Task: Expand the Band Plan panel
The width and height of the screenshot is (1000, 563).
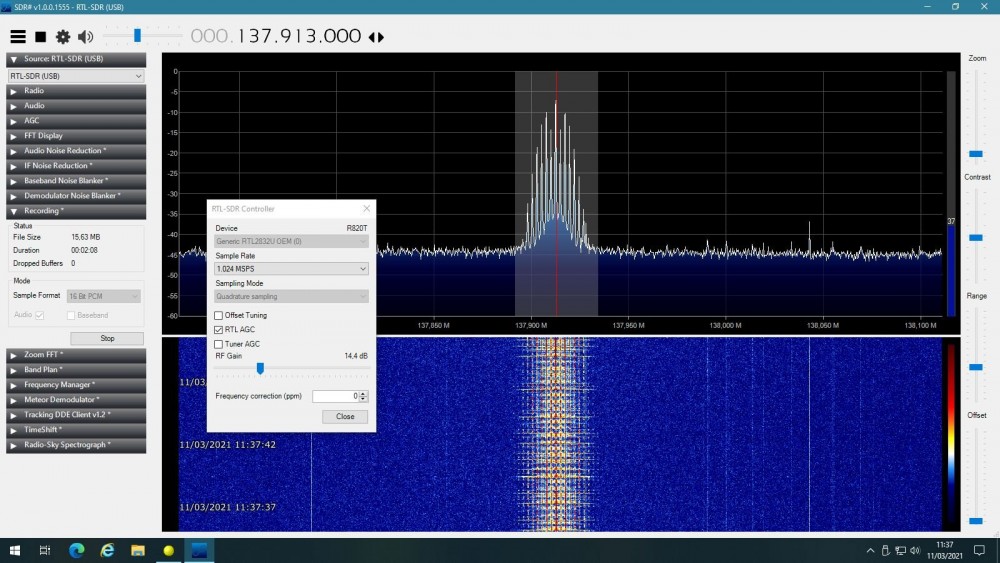Action: (x=76, y=370)
